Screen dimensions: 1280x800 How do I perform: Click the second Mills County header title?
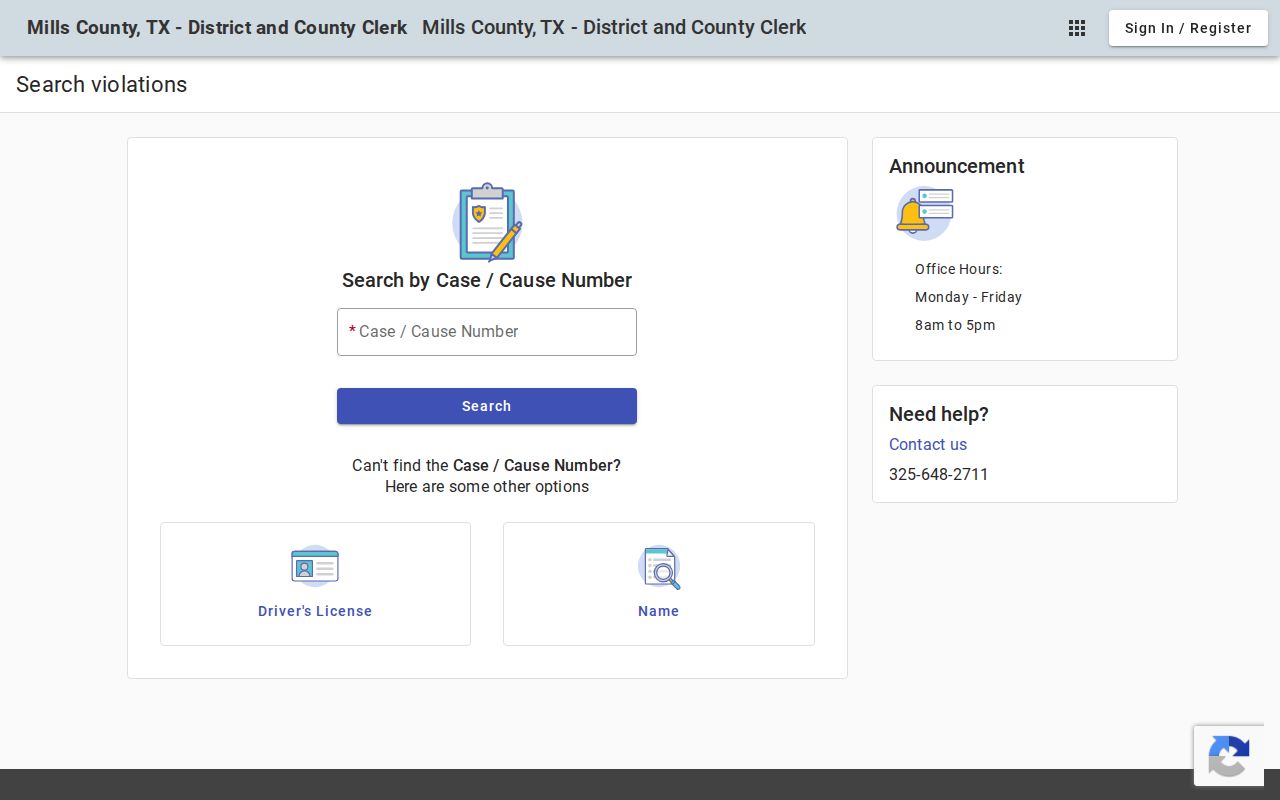click(x=614, y=28)
